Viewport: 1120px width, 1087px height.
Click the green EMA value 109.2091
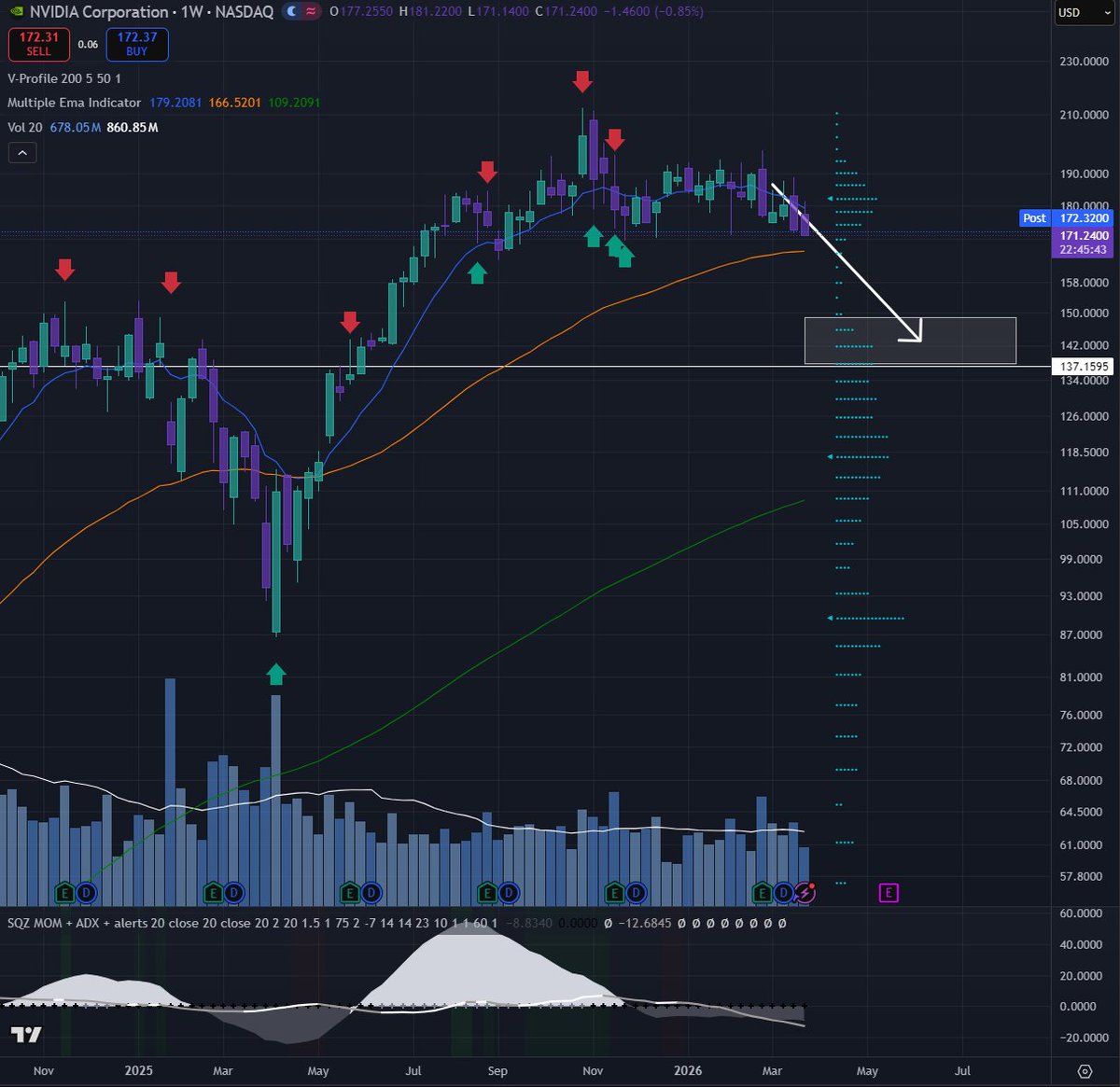(x=294, y=103)
